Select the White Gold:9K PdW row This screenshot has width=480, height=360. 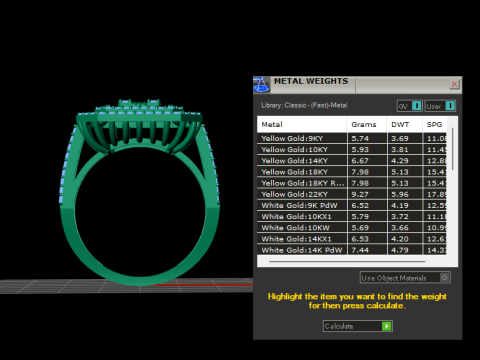pyautogui.click(x=352, y=205)
